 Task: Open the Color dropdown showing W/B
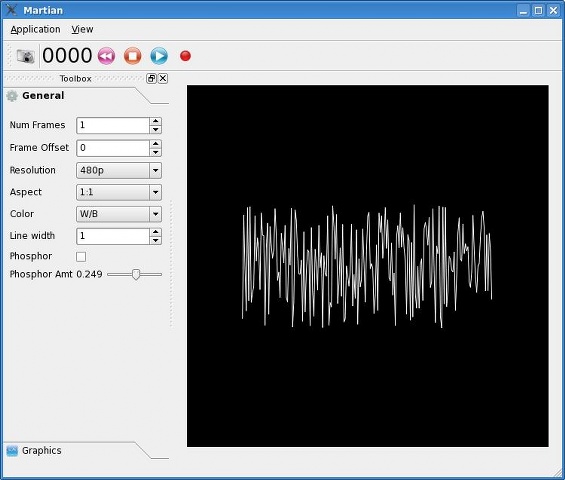click(119, 214)
